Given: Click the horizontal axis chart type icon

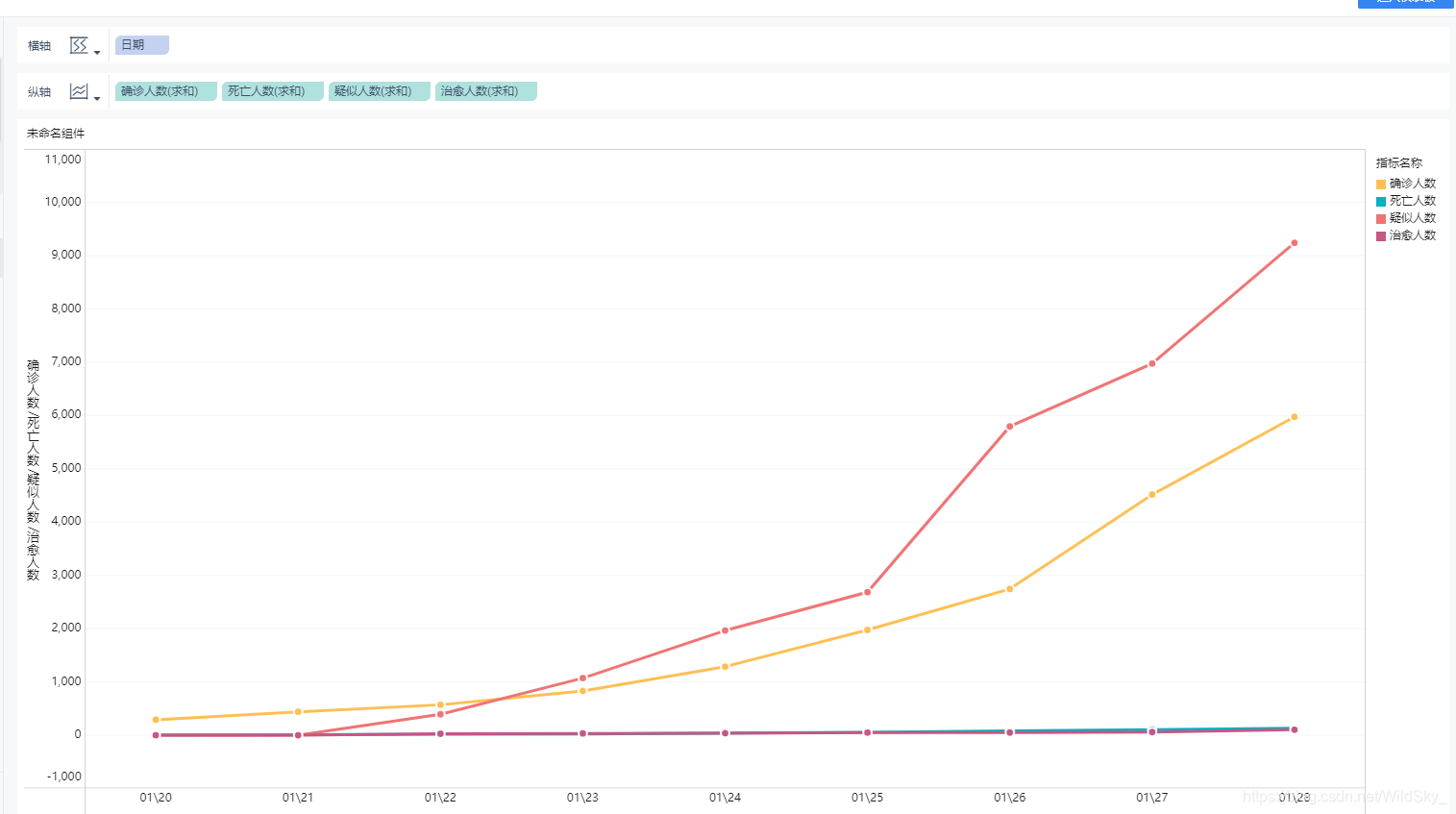Looking at the screenshot, I should coord(79,45).
